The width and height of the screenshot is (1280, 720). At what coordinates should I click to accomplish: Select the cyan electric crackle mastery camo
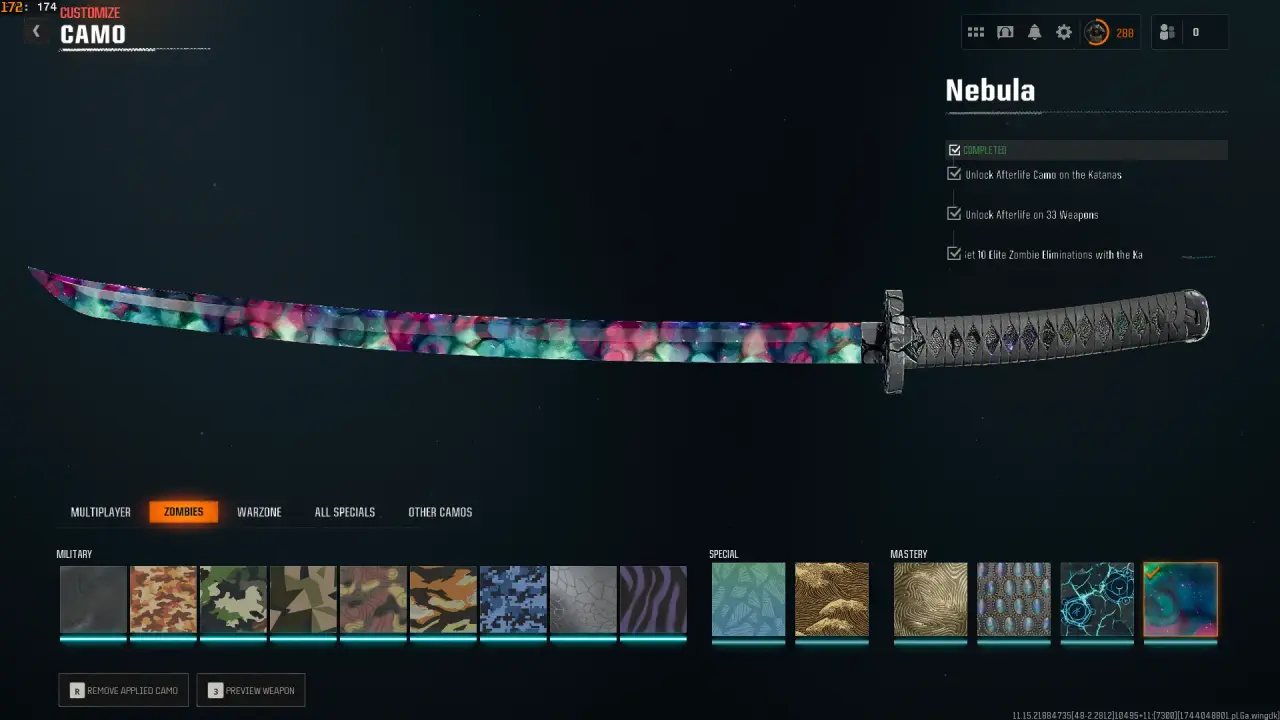(1097, 600)
